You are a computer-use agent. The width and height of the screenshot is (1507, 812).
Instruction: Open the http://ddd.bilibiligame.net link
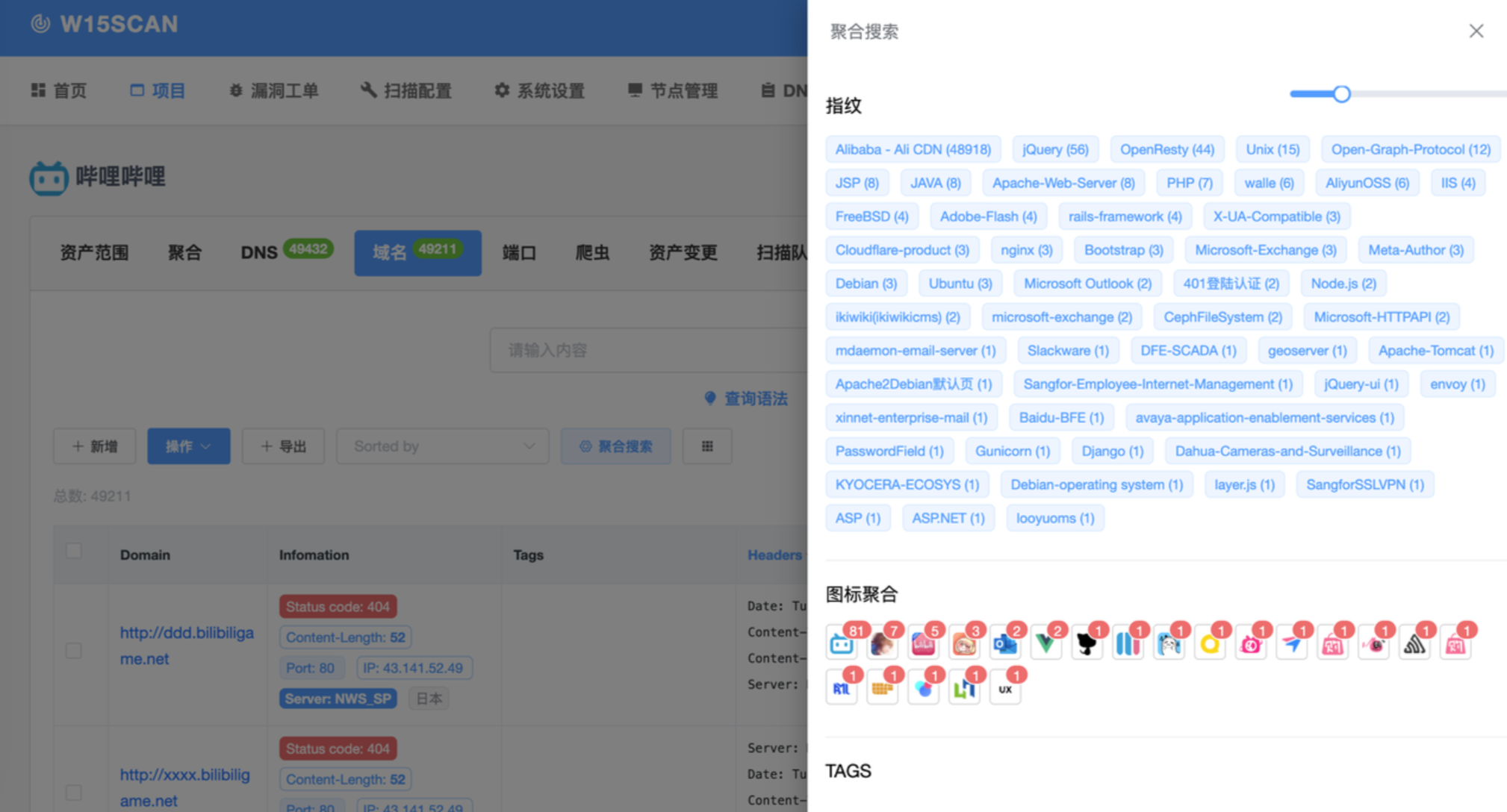tap(187, 646)
